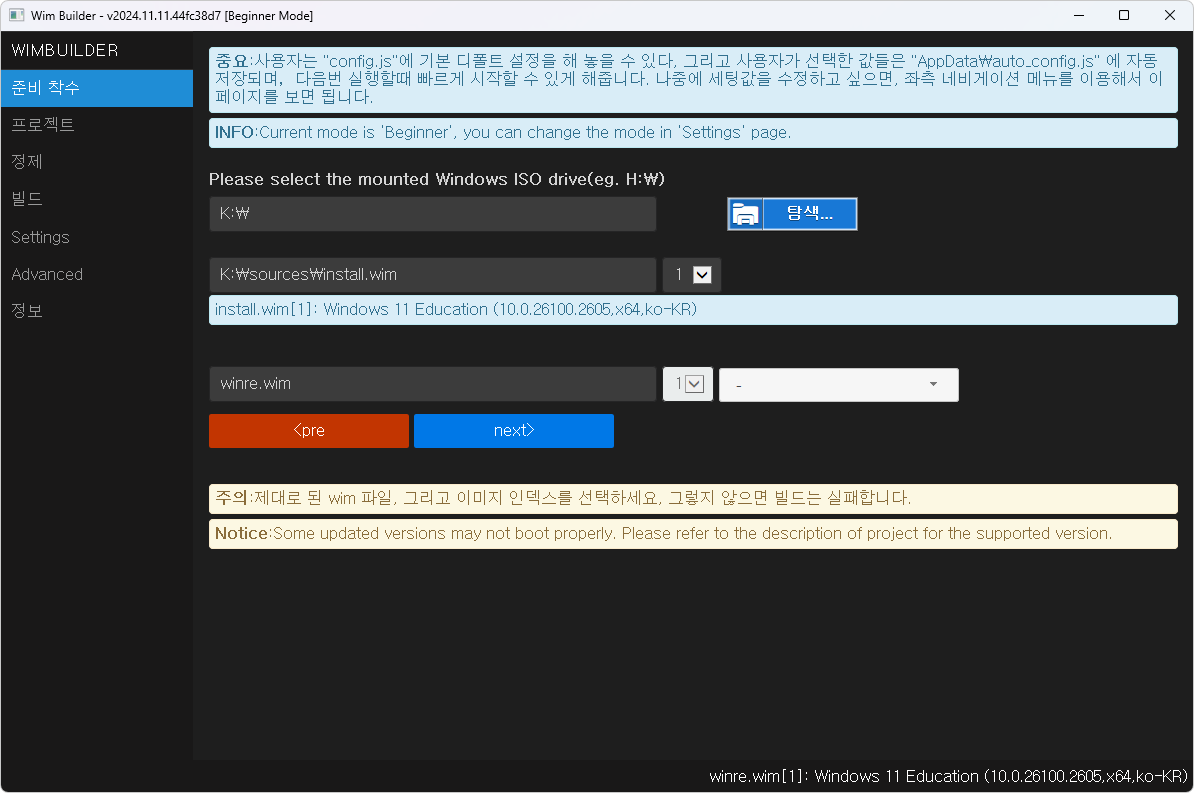This screenshot has width=1194, height=793.
Task: Expand the install.wim image index dropdown
Action: click(692, 275)
